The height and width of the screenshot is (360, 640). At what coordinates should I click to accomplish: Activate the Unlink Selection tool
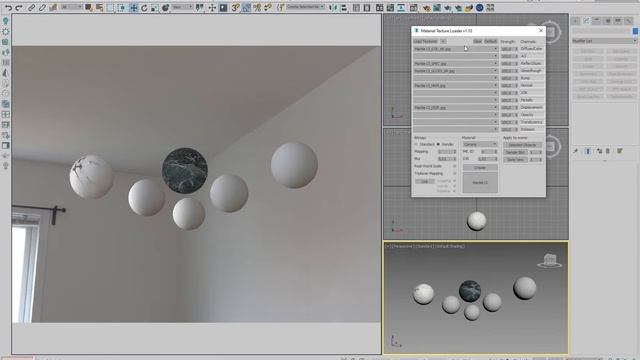click(x=42, y=7)
